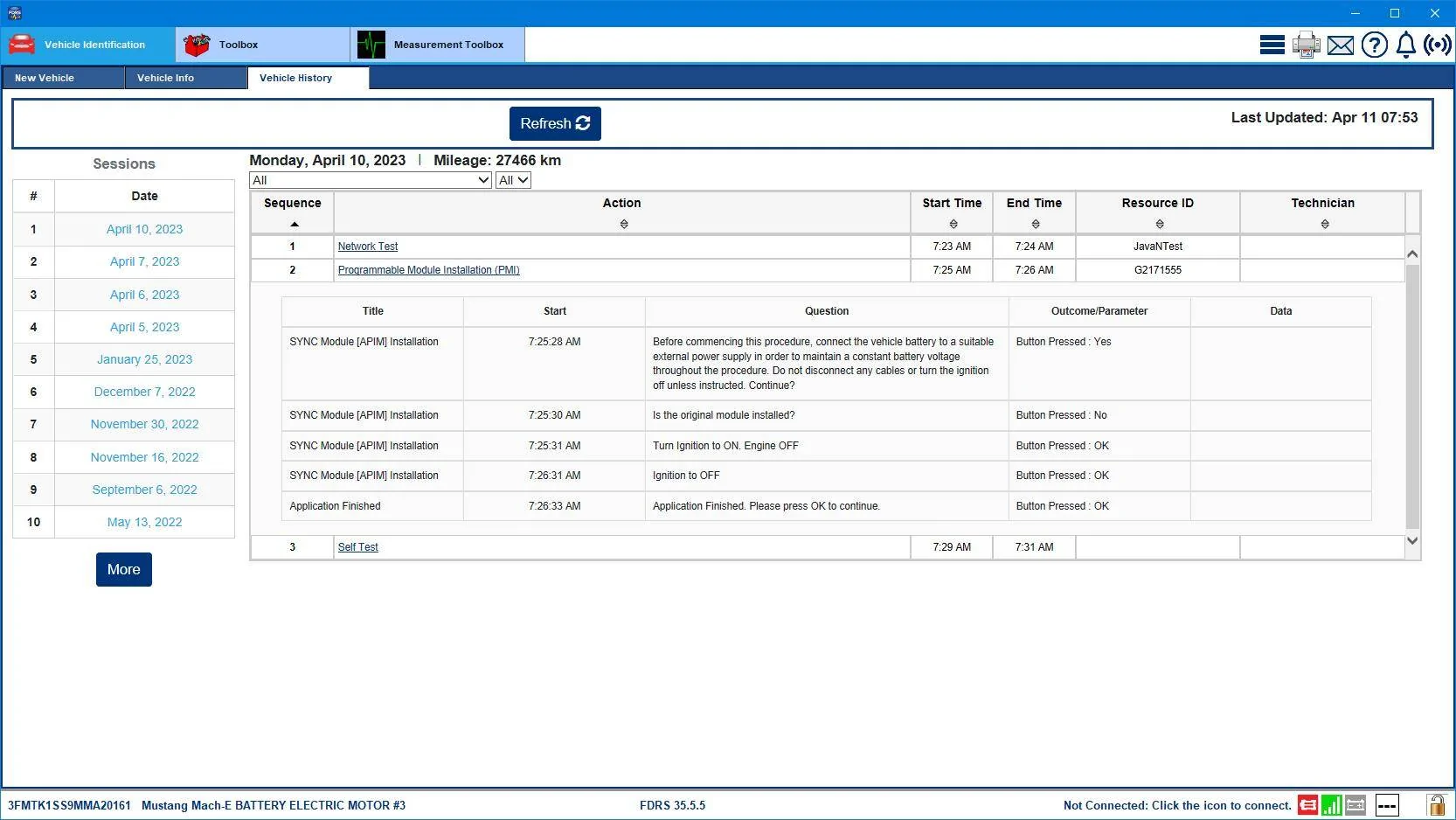
Task: Click the 'Button Pressed : No' outcome
Action: click(1061, 415)
